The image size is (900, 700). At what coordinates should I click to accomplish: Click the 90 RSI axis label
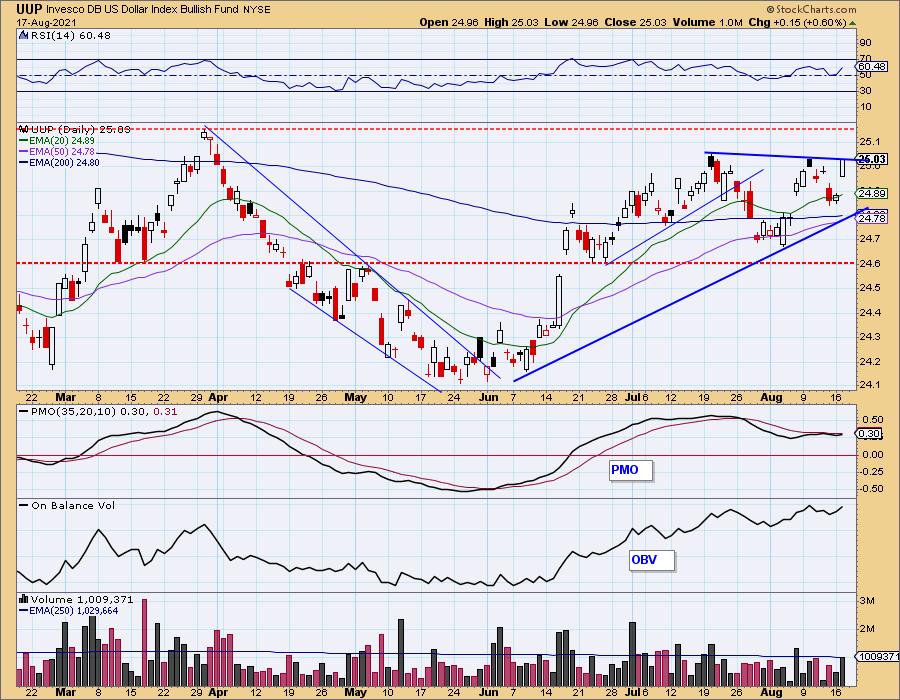(866, 42)
